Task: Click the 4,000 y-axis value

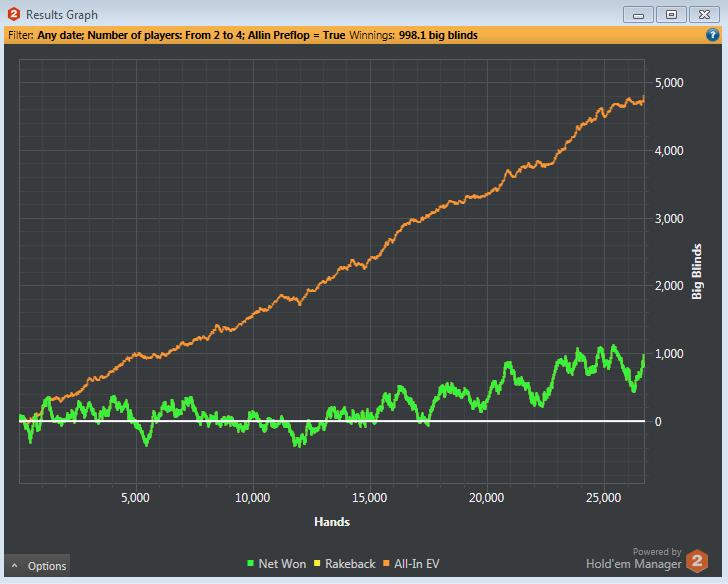Action: [x=669, y=150]
